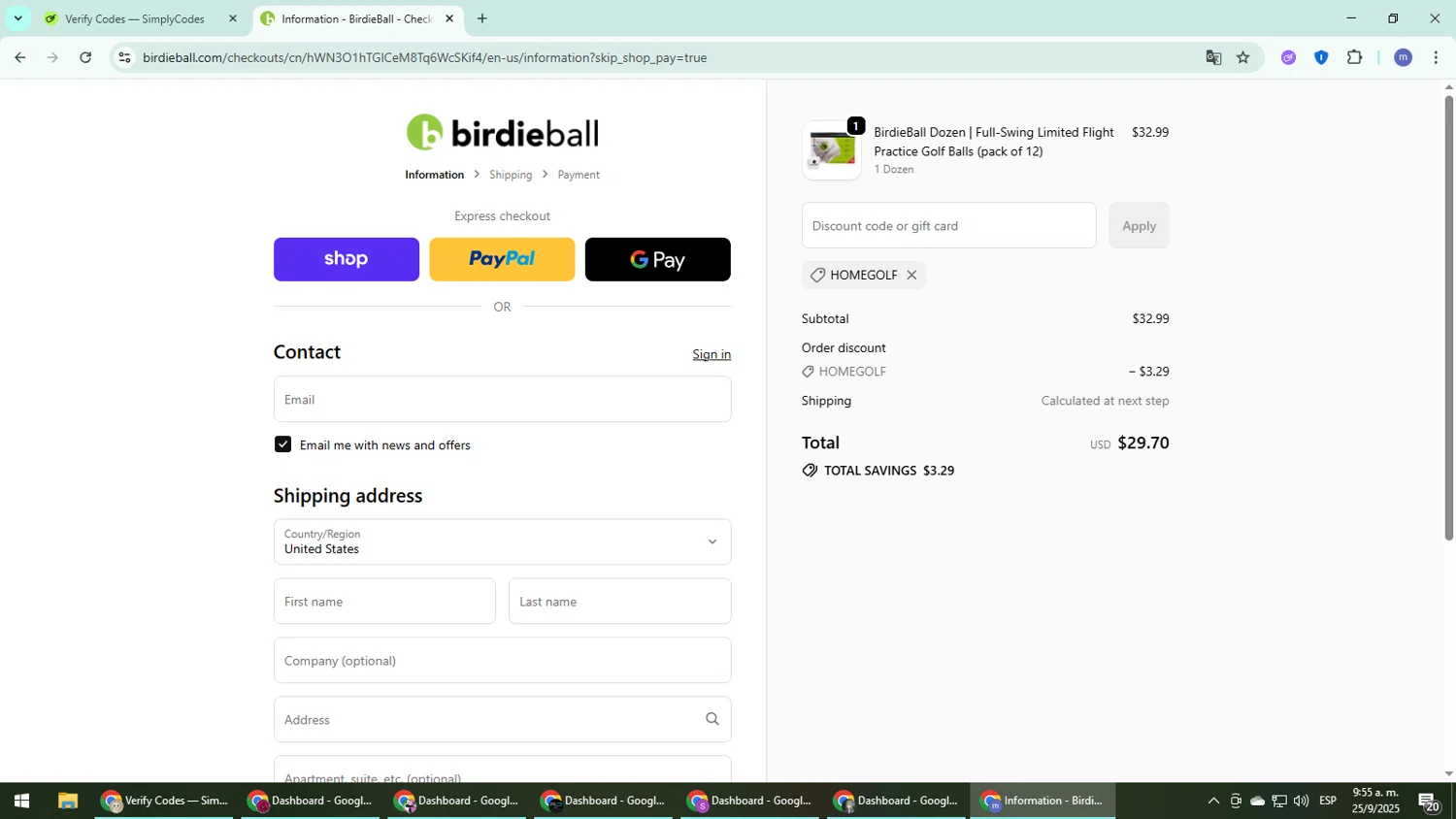
Task: Open the volume control in system tray
Action: pyautogui.click(x=1301, y=801)
